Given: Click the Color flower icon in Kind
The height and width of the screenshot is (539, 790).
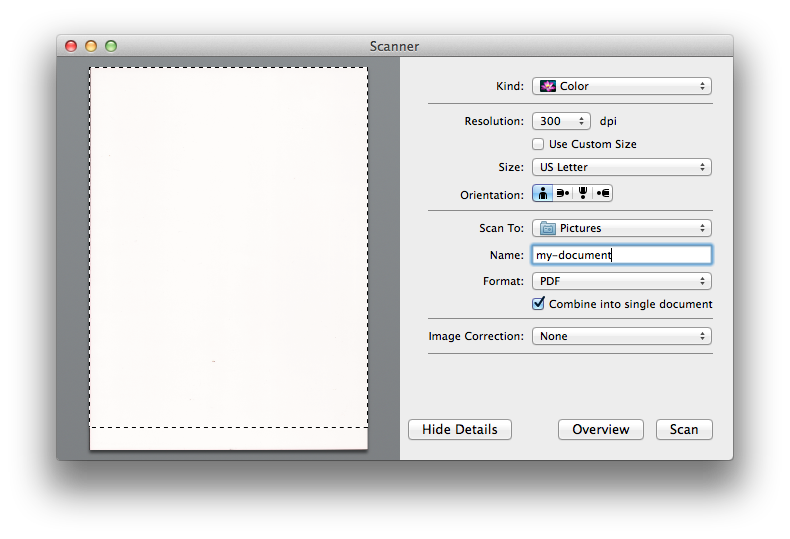Looking at the screenshot, I should [x=548, y=86].
